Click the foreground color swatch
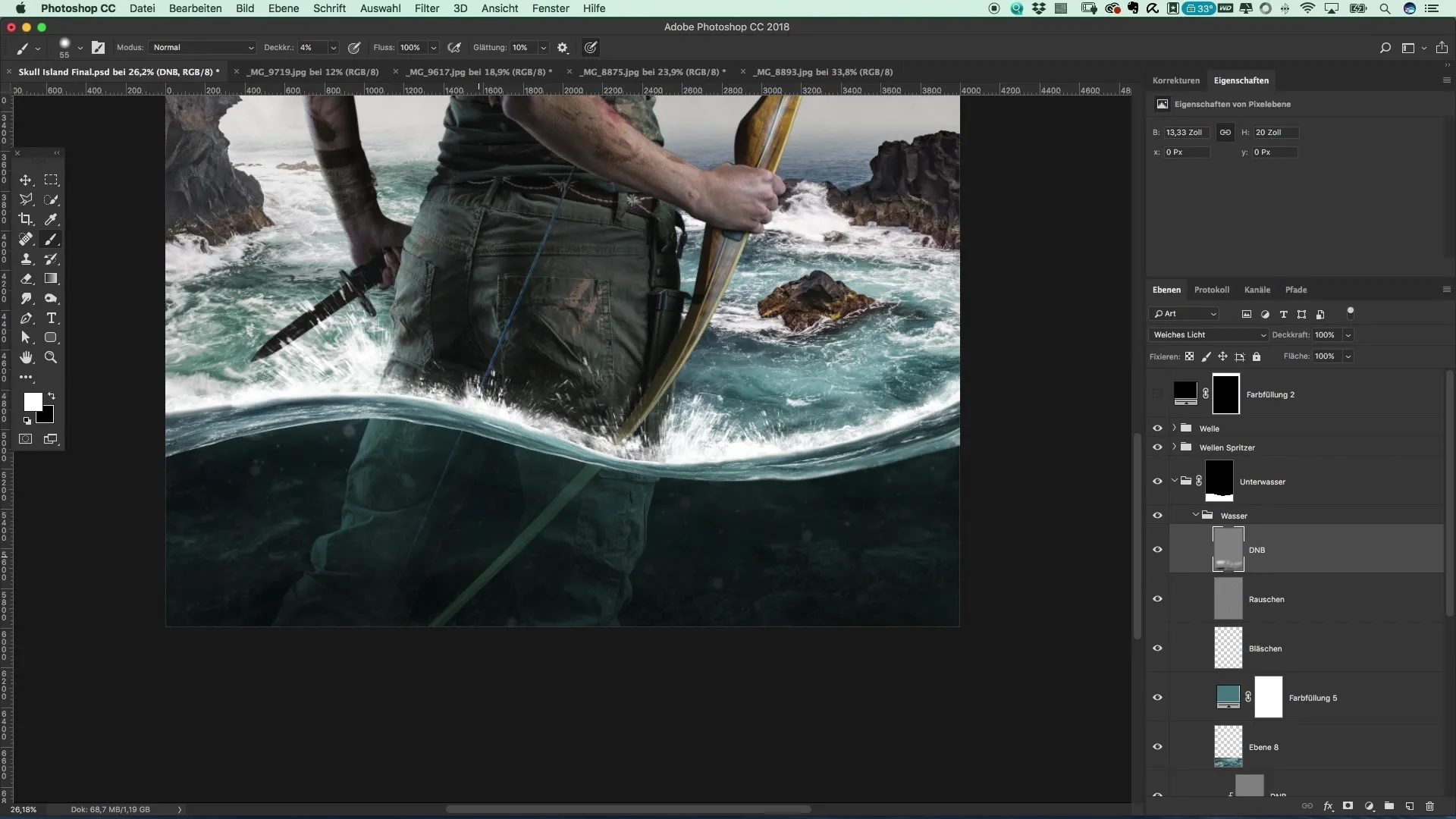This screenshot has width=1456, height=819. (33, 402)
